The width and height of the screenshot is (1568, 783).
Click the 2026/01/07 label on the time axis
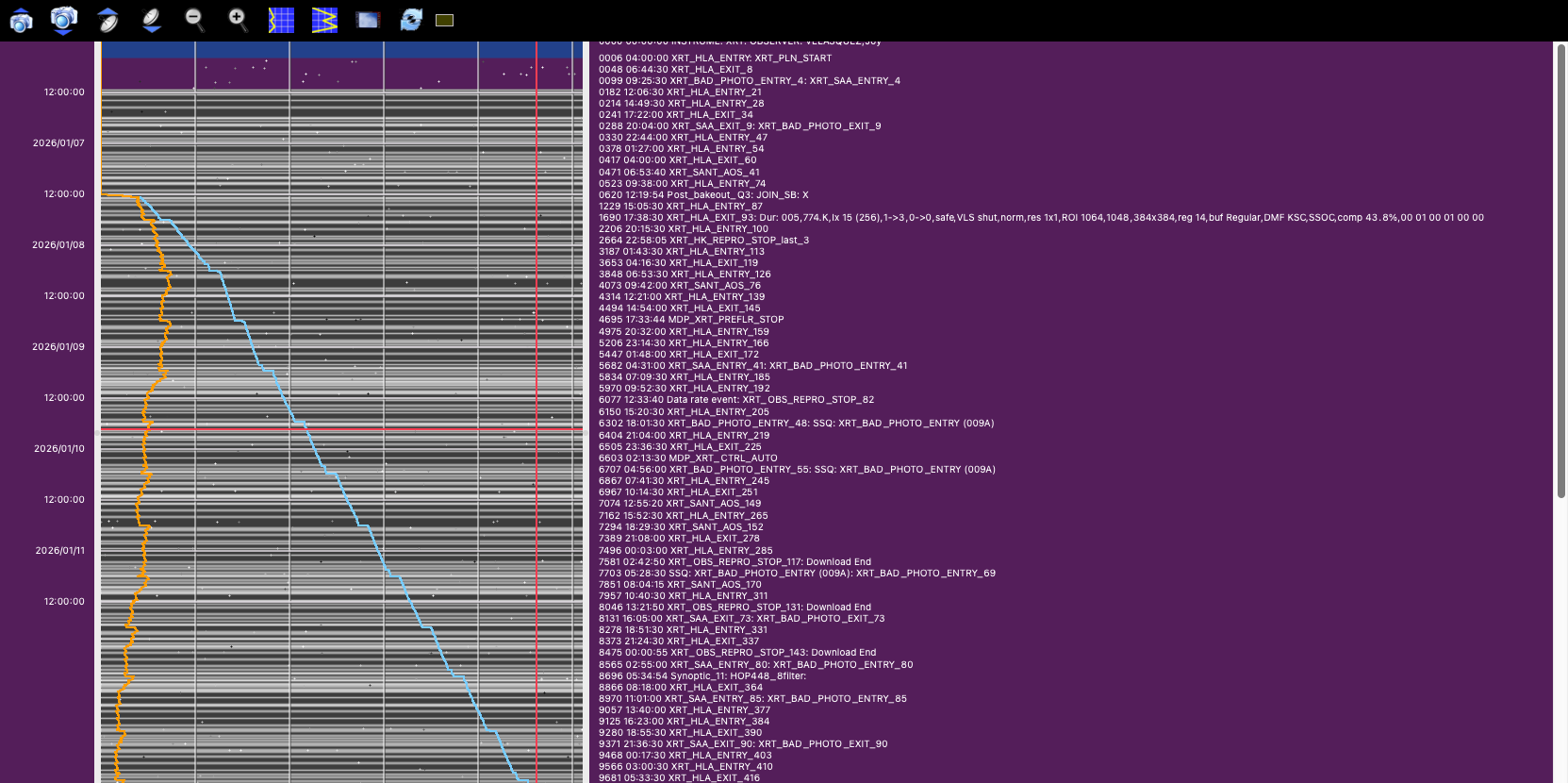pyautogui.click(x=58, y=143)
